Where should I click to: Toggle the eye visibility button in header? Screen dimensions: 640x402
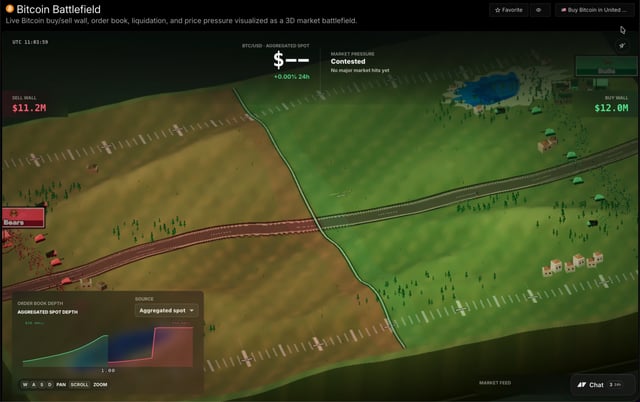click(539, 10)
